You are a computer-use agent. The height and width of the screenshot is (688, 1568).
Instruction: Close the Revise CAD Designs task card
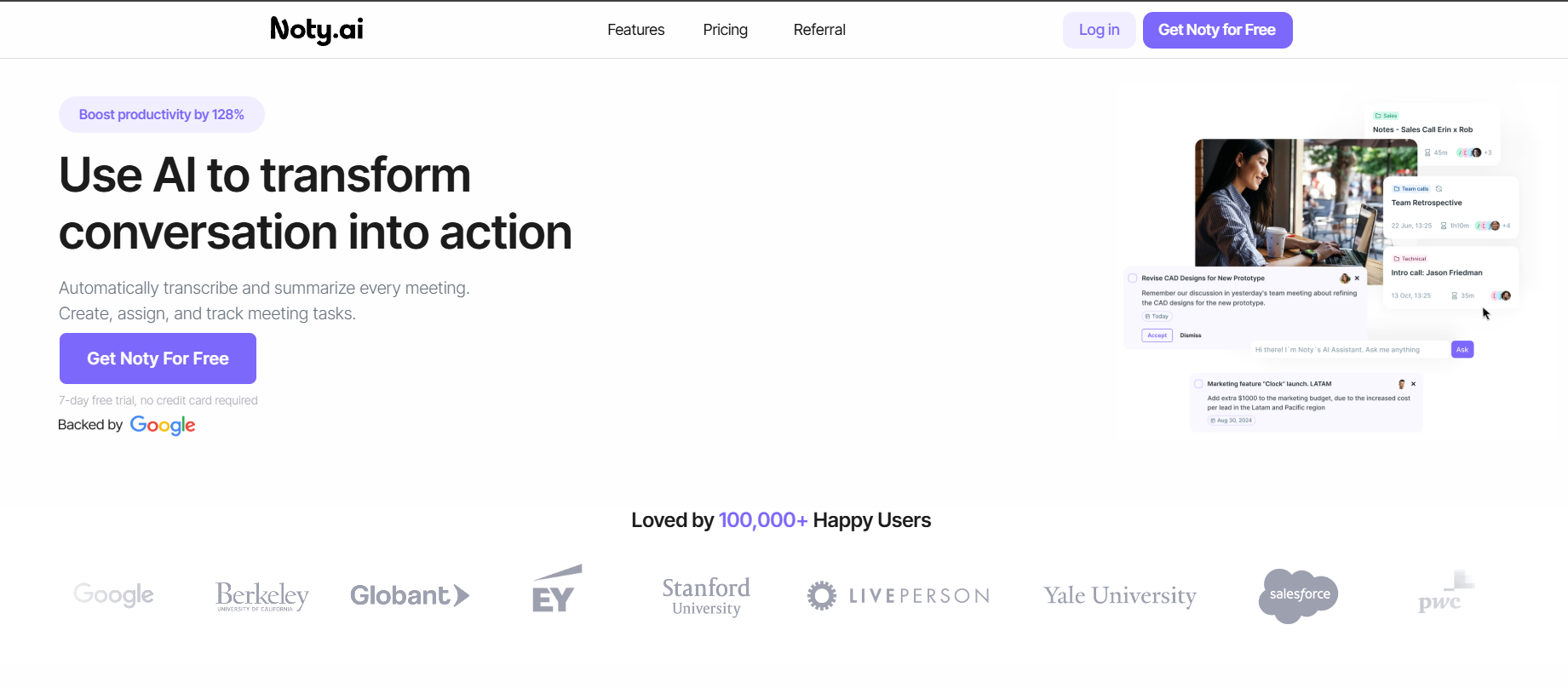1357,278
